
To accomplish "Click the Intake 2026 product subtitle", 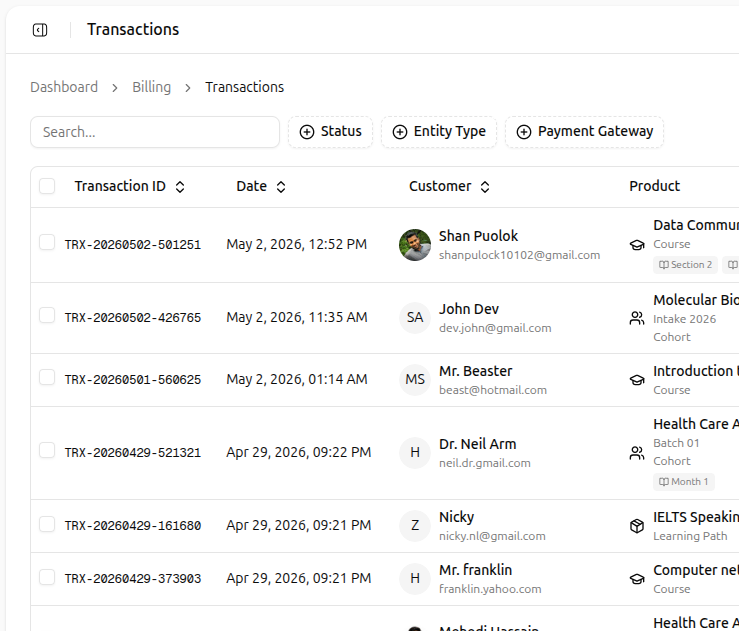I will tap(684, 320).
